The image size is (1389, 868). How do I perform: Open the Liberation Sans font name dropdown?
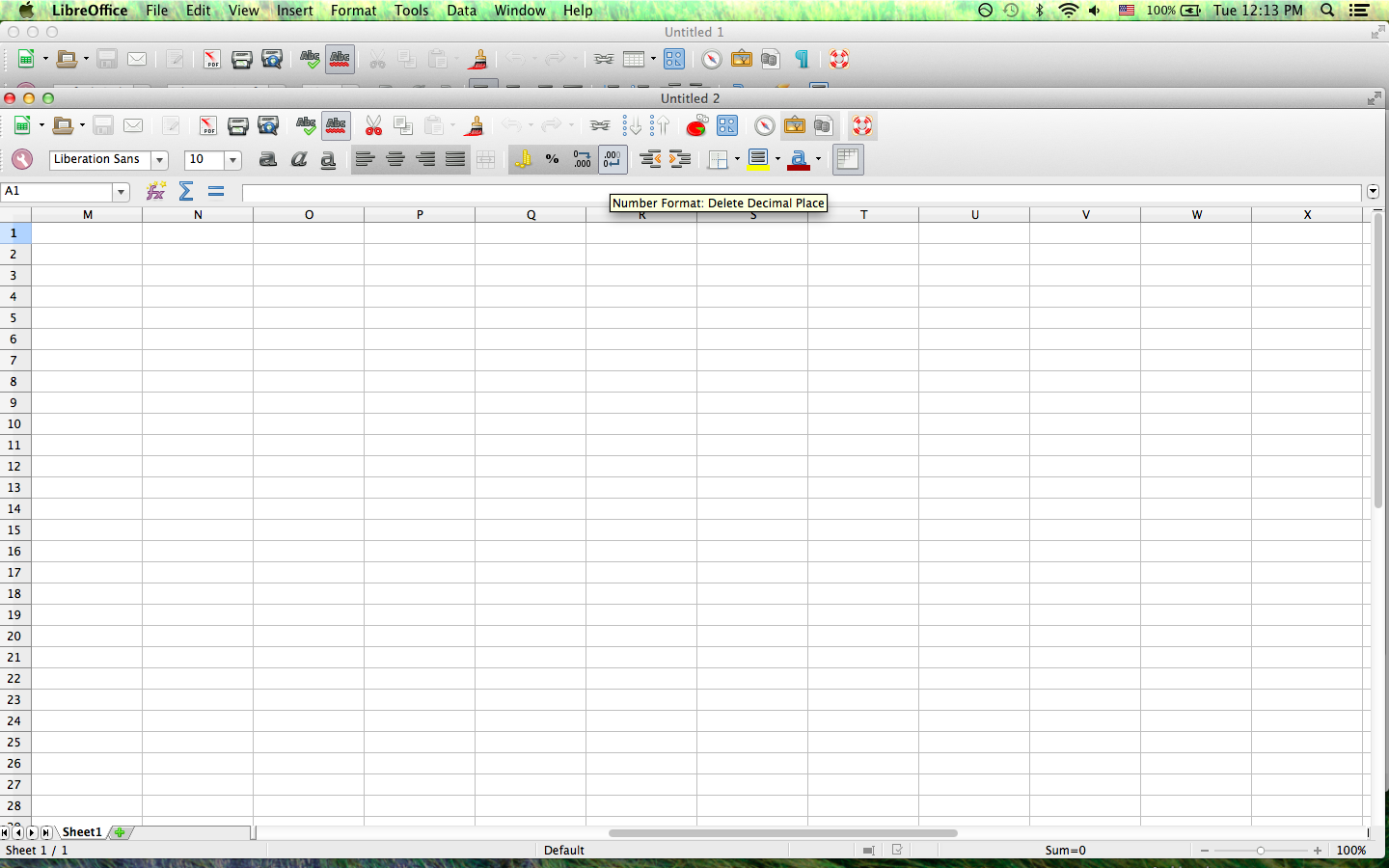tap(159, 160)
